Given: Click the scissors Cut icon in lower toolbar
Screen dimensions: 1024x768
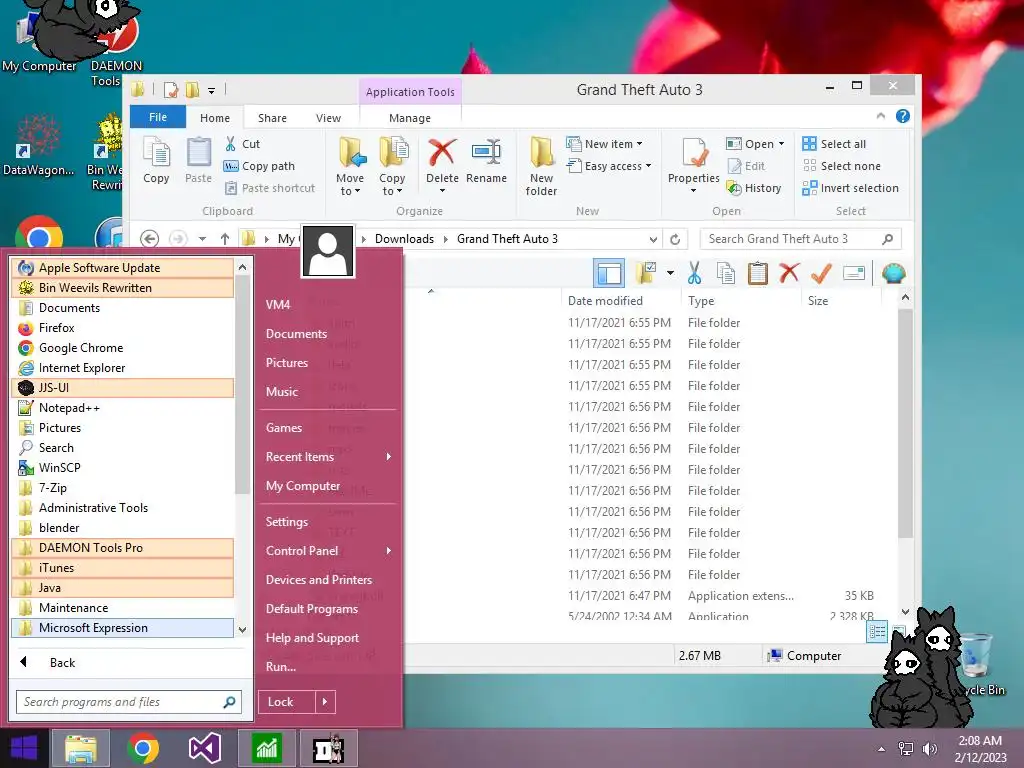Looking at the screenshot, I should pyautogui.click(x=694, y=273).
